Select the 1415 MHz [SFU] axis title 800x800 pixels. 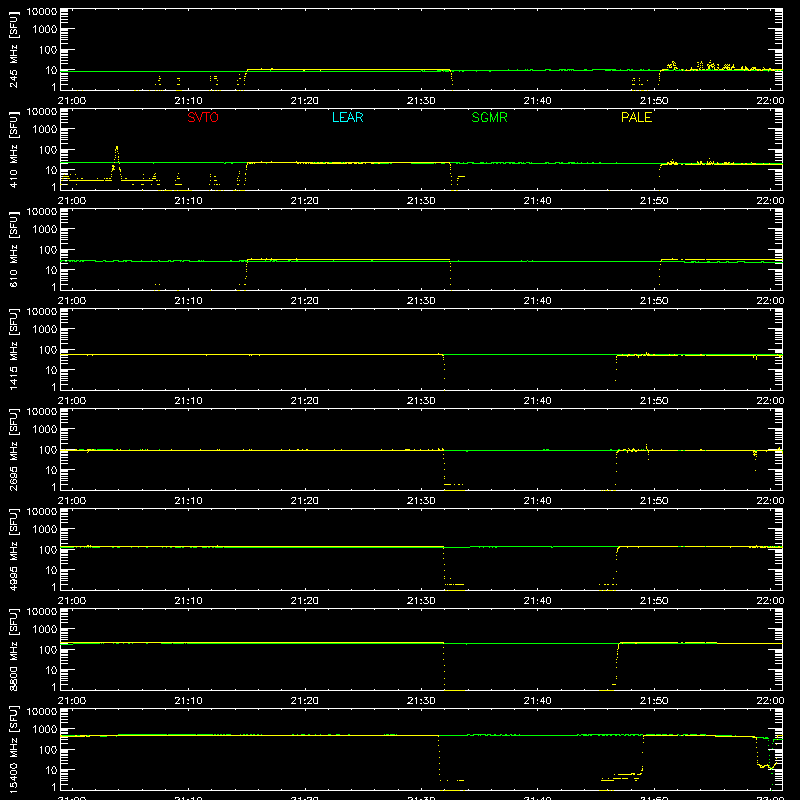point(14,349)
